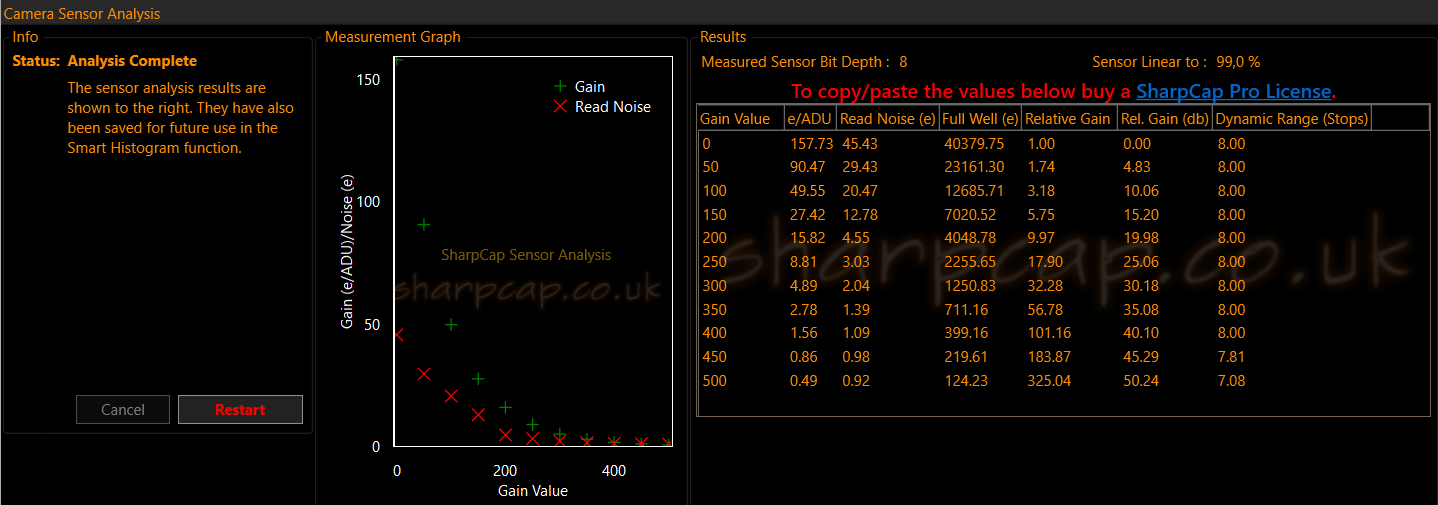
Task: Click e/ADU value 8.81
Action: (x=804, y=262)
